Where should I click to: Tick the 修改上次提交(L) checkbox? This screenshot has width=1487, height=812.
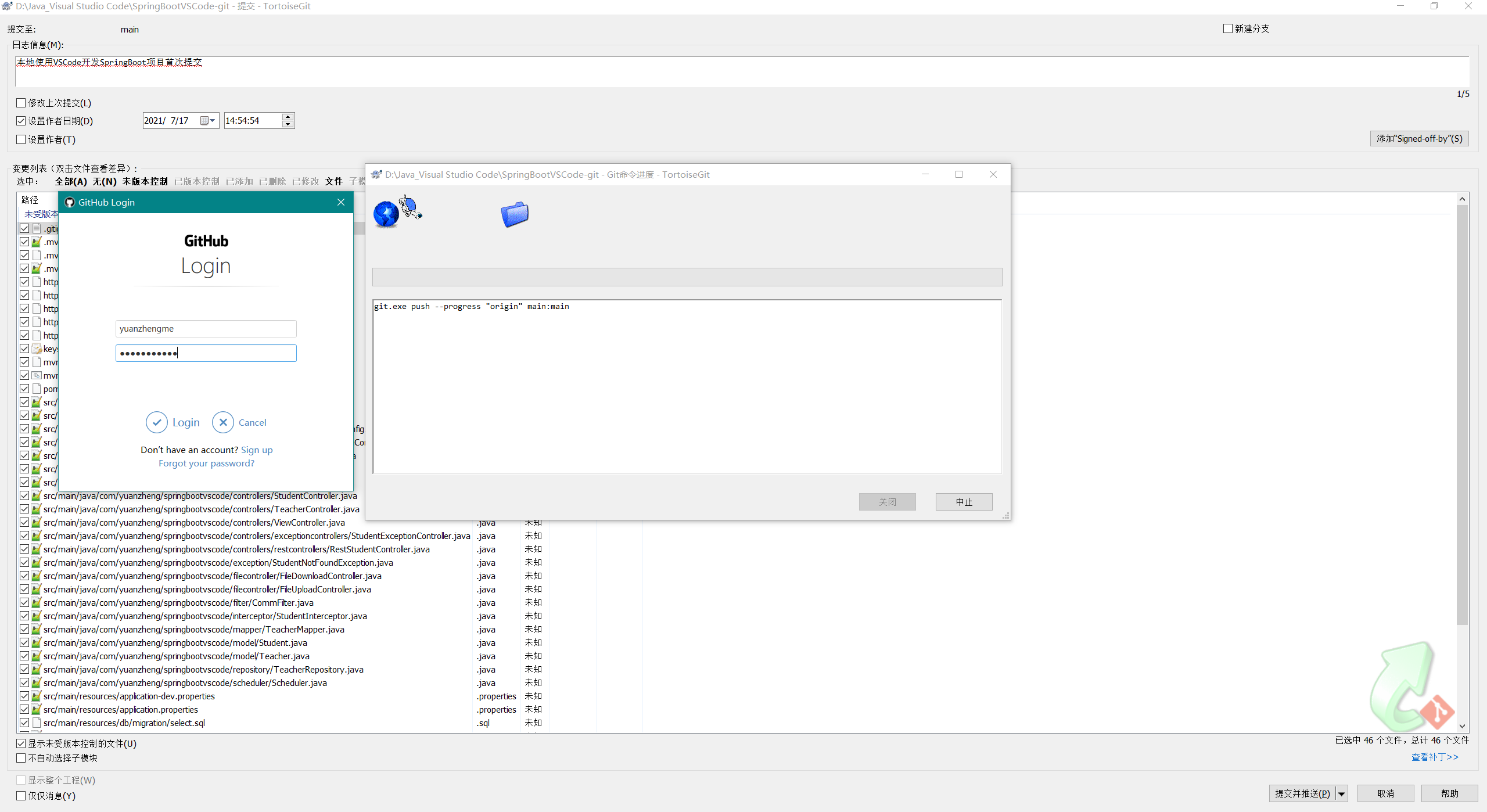(21, 103)
